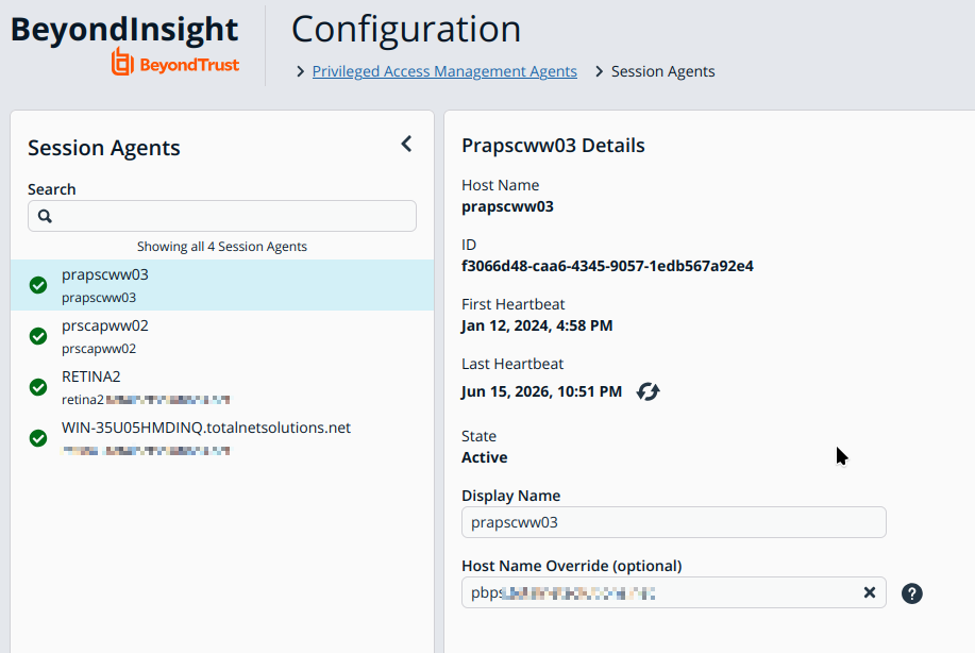Select the RETINA2 session agent row
This screenshot has height=653, width=975.
(x=222, y=387)
